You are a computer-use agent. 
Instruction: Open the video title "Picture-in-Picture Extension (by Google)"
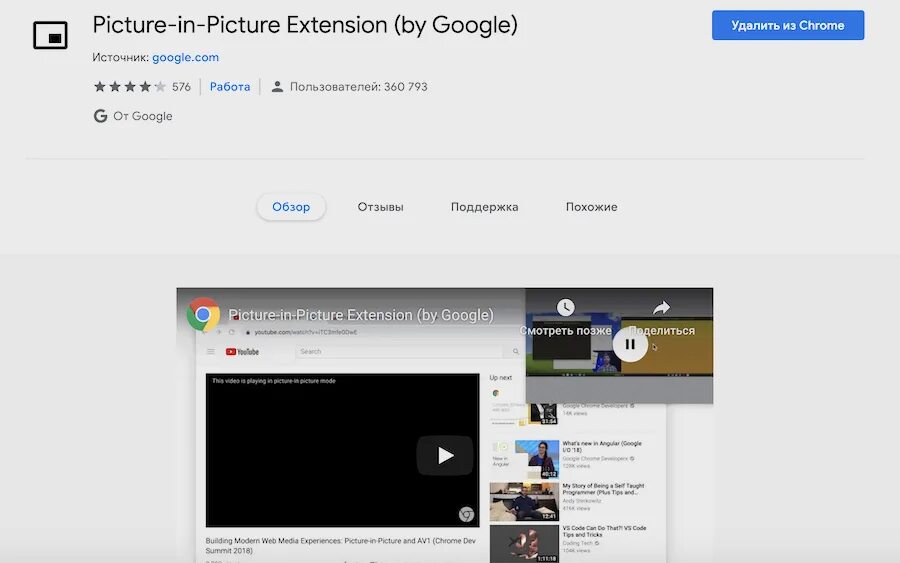tap(361, 315)
